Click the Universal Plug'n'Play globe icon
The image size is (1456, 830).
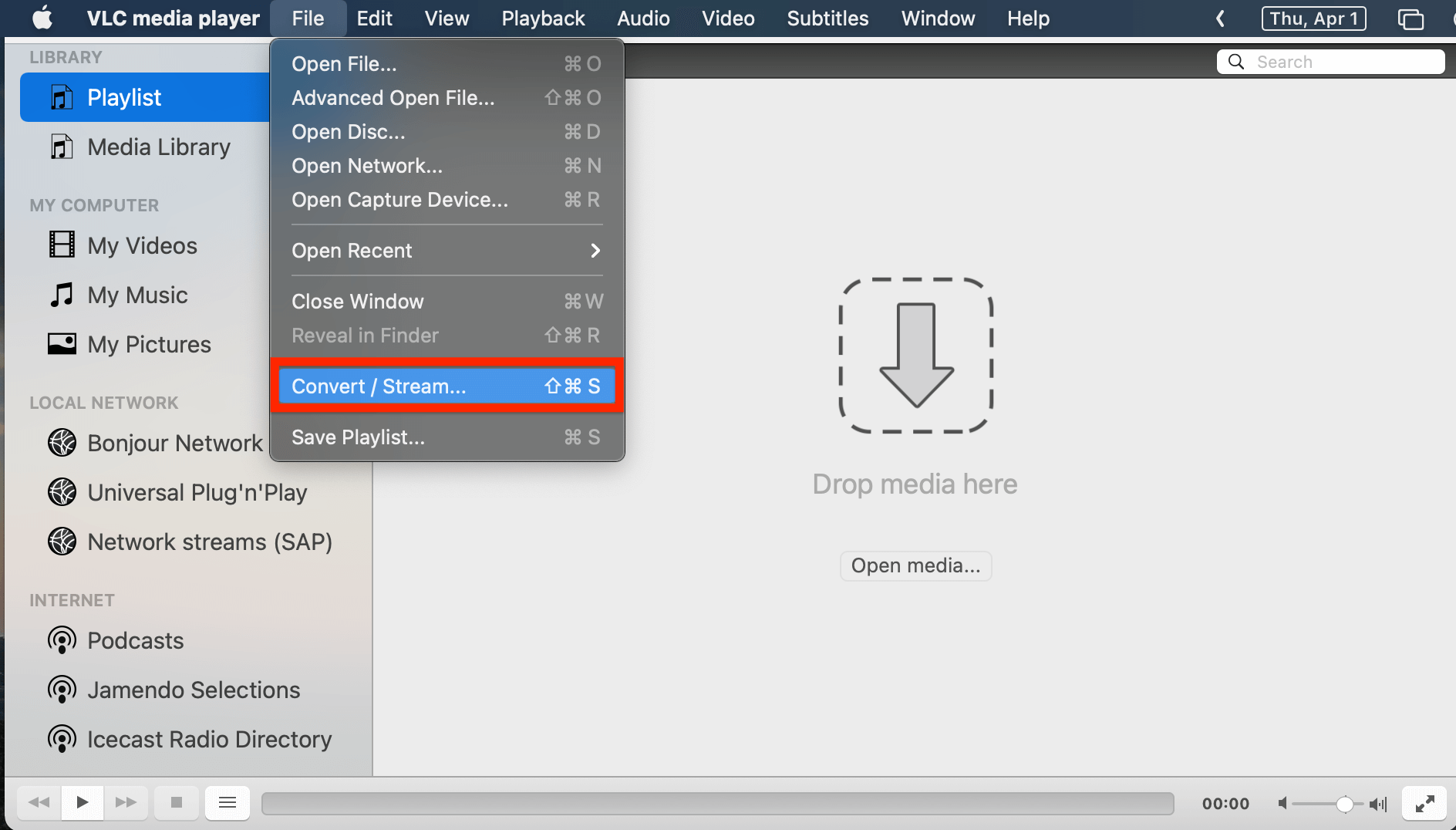coord(62,491)
